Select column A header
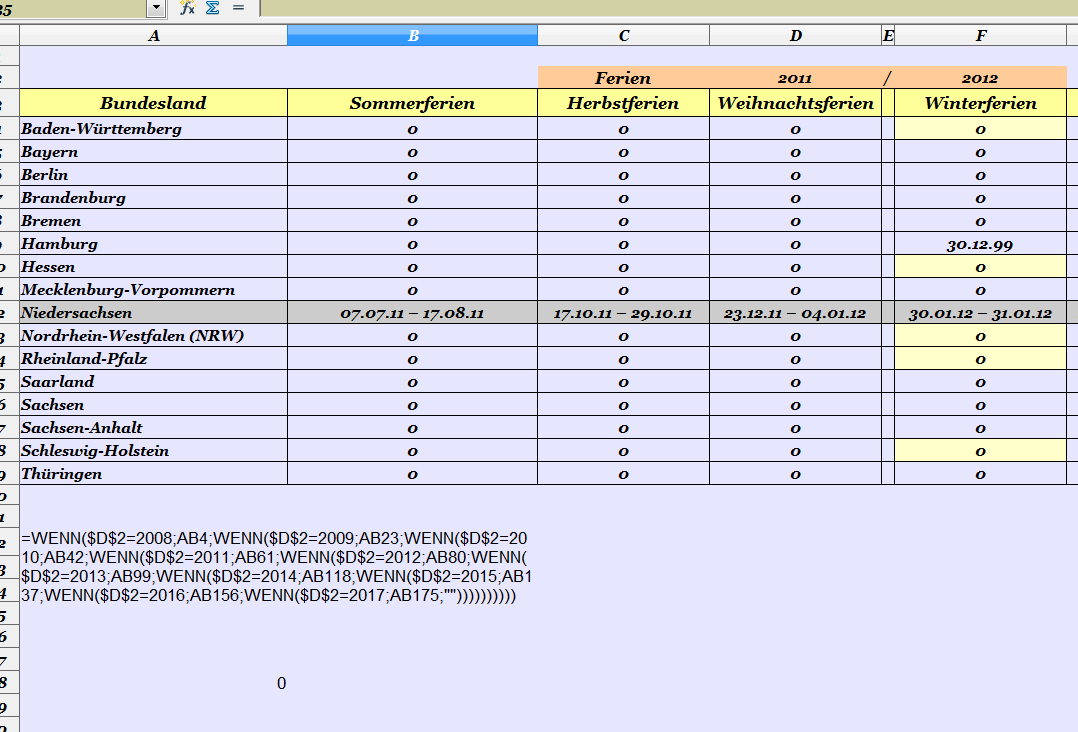The height and width of the screenshot is (732, 1078). tap(153, 36)
